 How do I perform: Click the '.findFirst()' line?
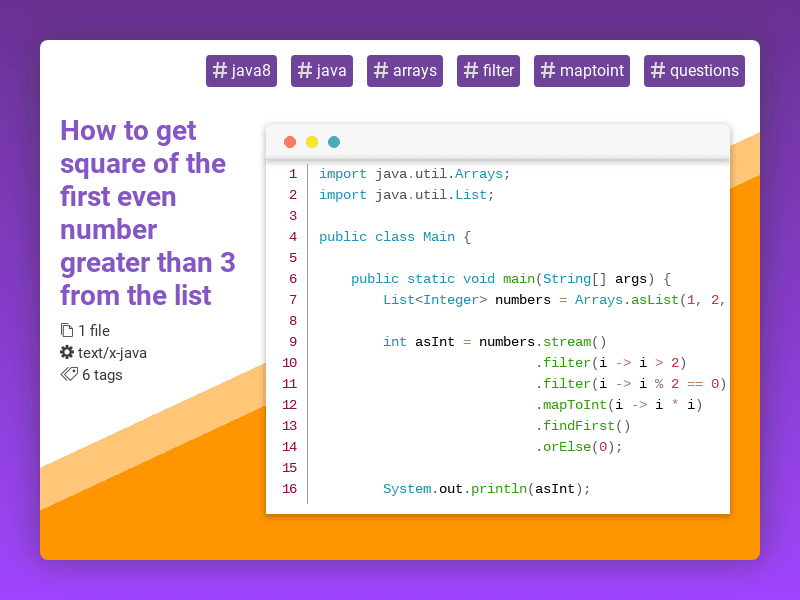tap(583, 426)
